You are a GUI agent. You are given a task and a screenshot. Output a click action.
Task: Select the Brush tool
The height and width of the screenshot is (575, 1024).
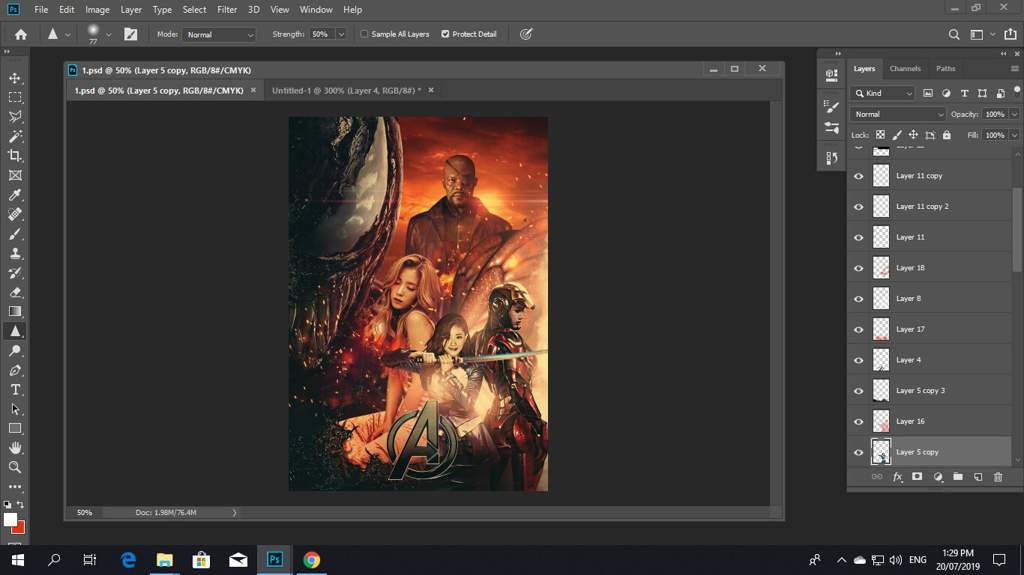pyautogui.click(x=15, y=234)
